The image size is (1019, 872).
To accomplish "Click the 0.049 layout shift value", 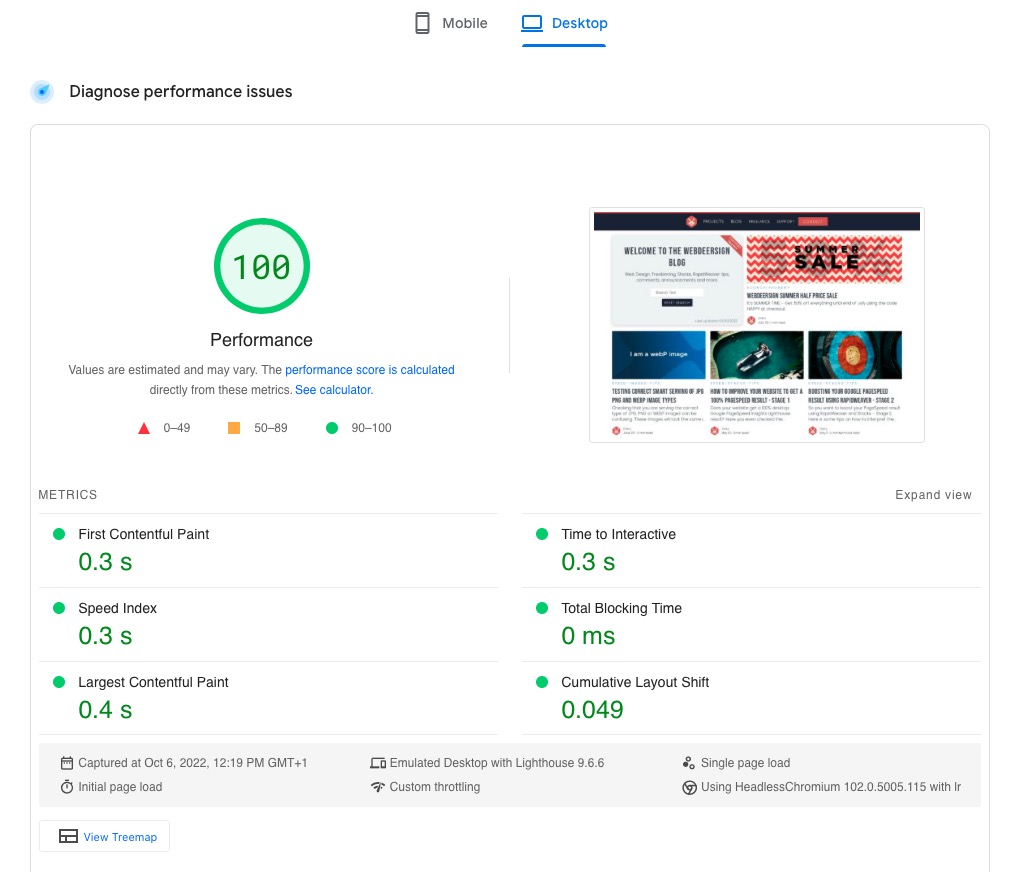I will coord(592,710).
